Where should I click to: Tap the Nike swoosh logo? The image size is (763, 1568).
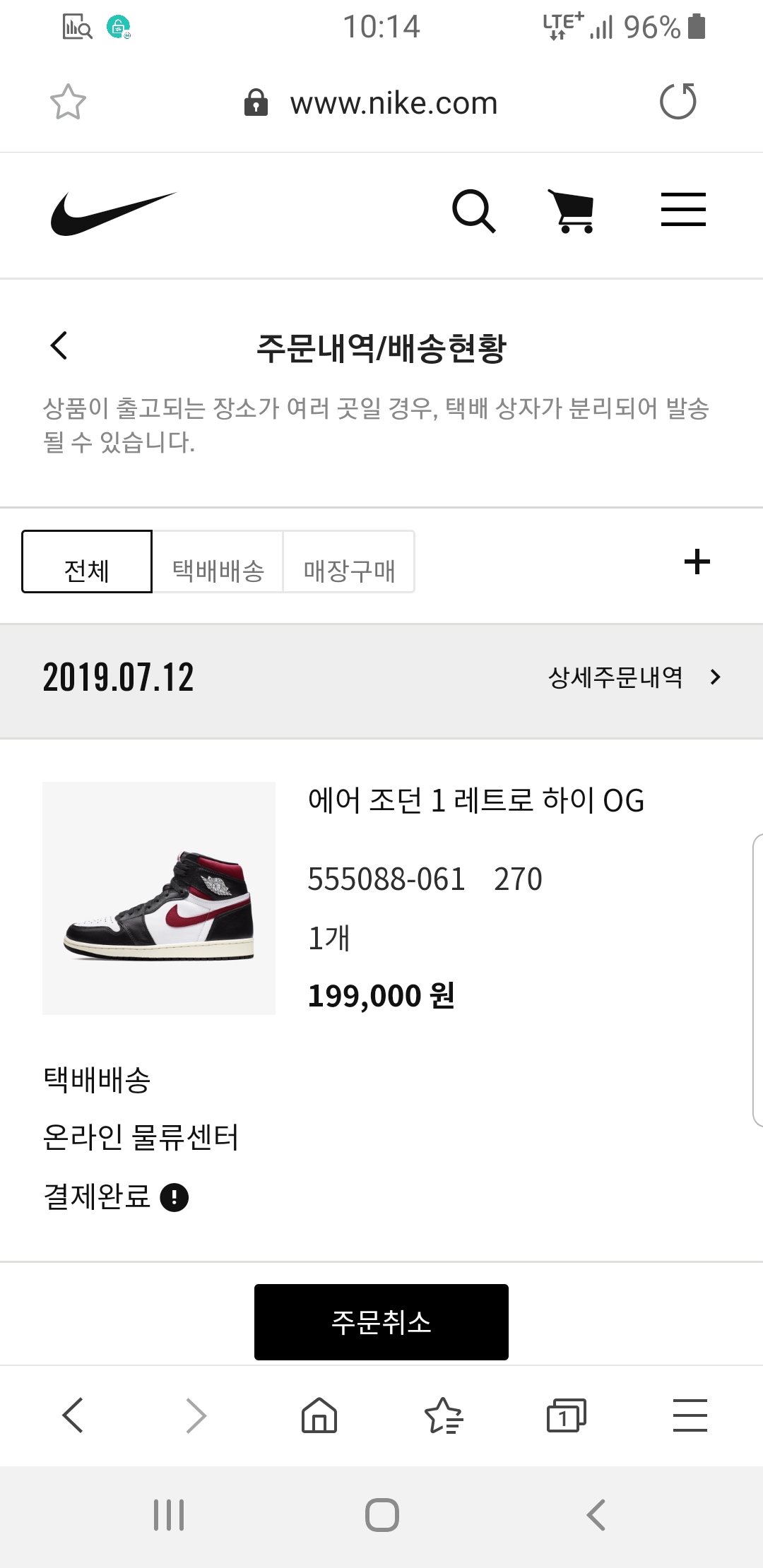tap(113, 213)
